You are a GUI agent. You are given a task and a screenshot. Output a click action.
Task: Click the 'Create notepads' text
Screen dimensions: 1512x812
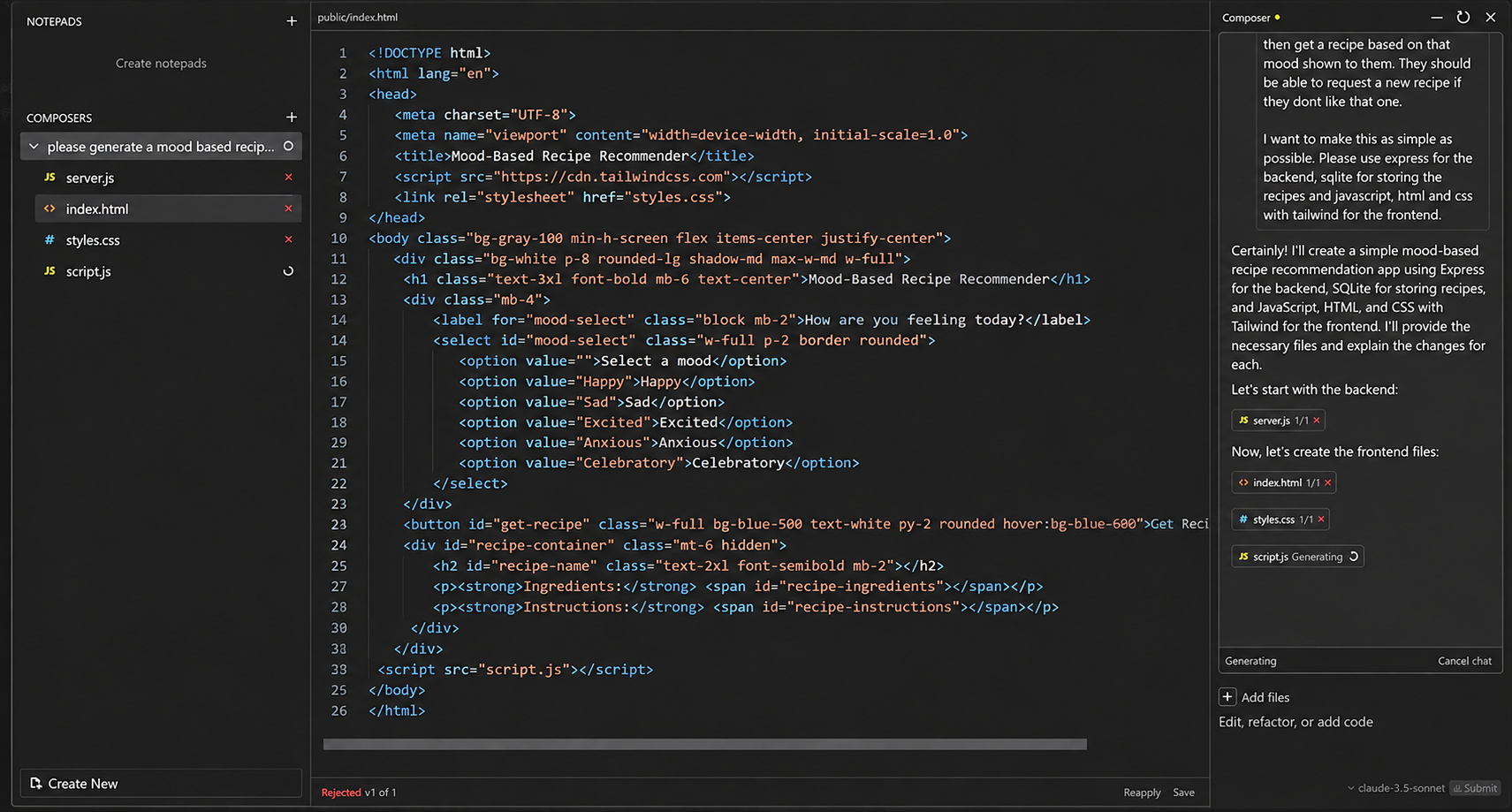click(161, 64)
